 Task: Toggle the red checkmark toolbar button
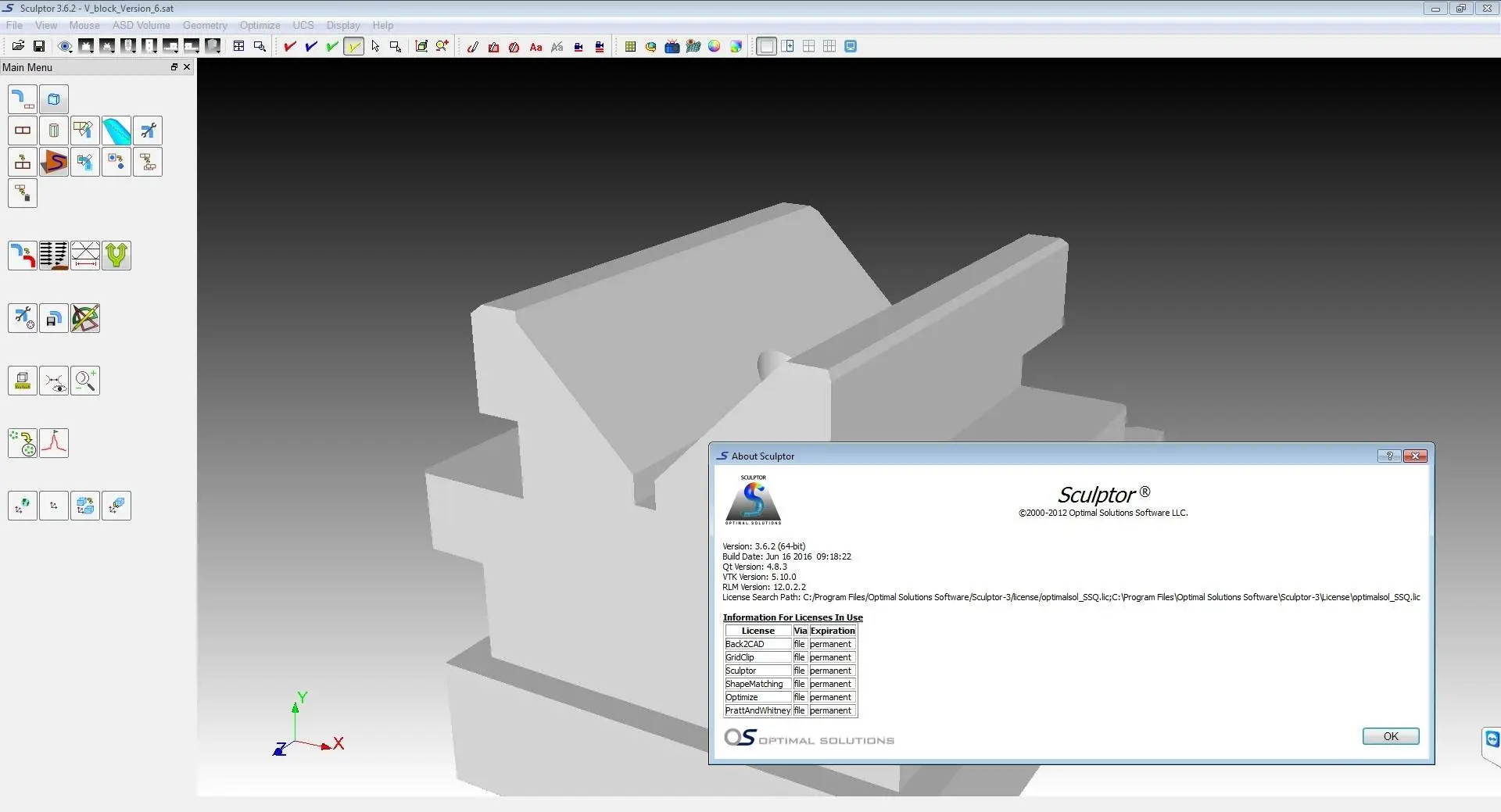pyautogui.click(x=290, y=46)
